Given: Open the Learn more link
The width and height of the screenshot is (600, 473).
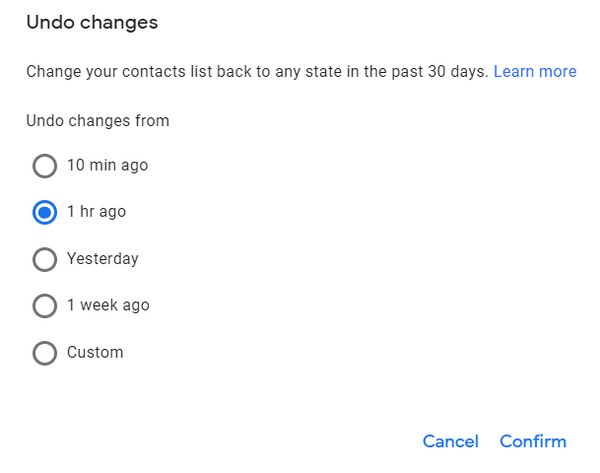Looking at the screenshot, I should pyautogui.click(x=535, y=72).
